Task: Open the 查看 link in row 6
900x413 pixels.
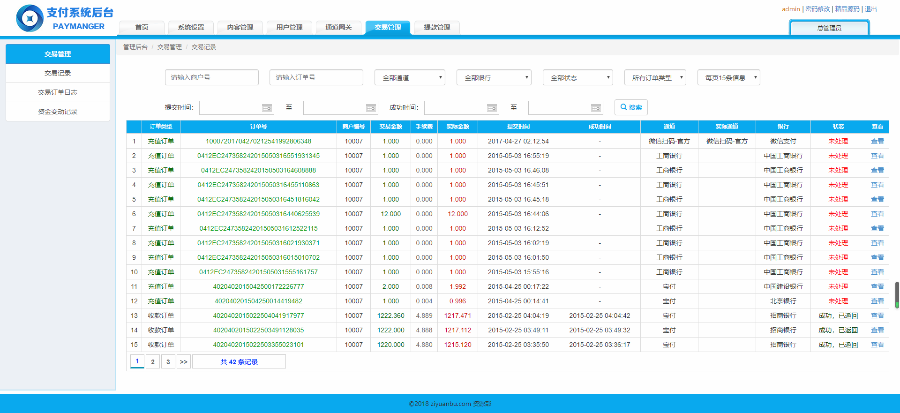Action: (x=877, y=213)
